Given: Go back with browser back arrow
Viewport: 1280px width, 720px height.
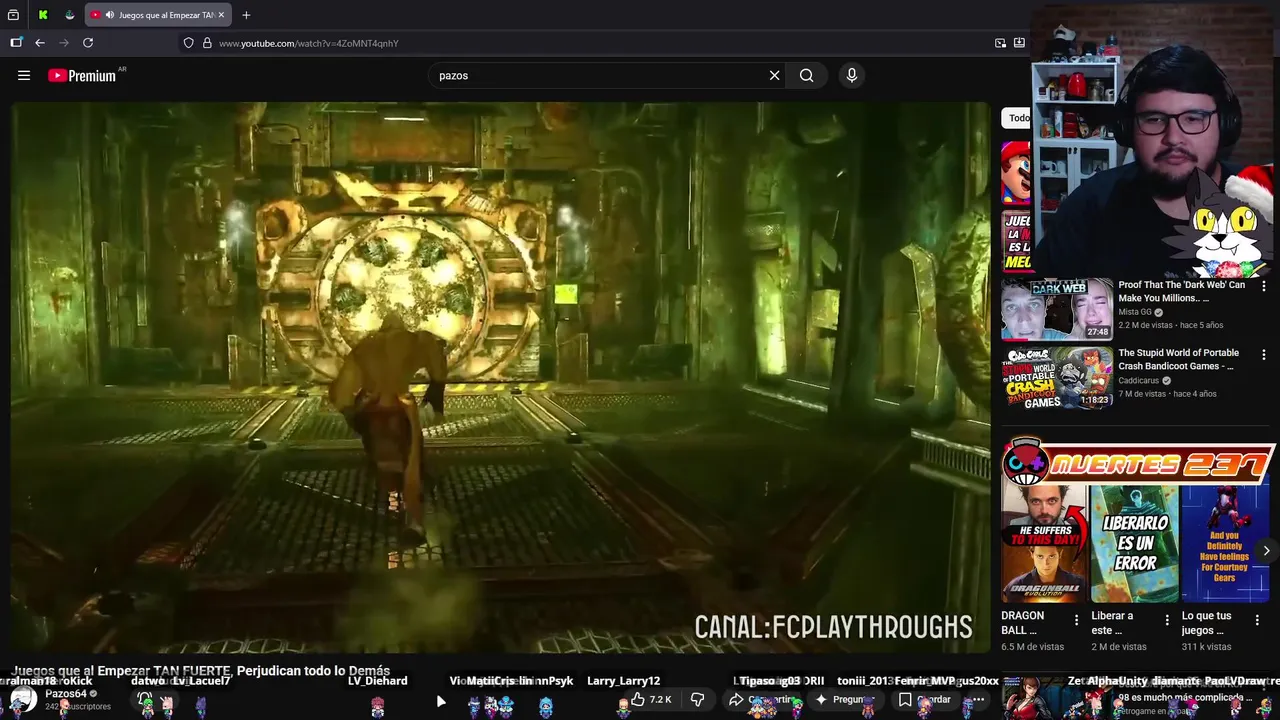Looking at the screenshot, I should tap(40, 43).
